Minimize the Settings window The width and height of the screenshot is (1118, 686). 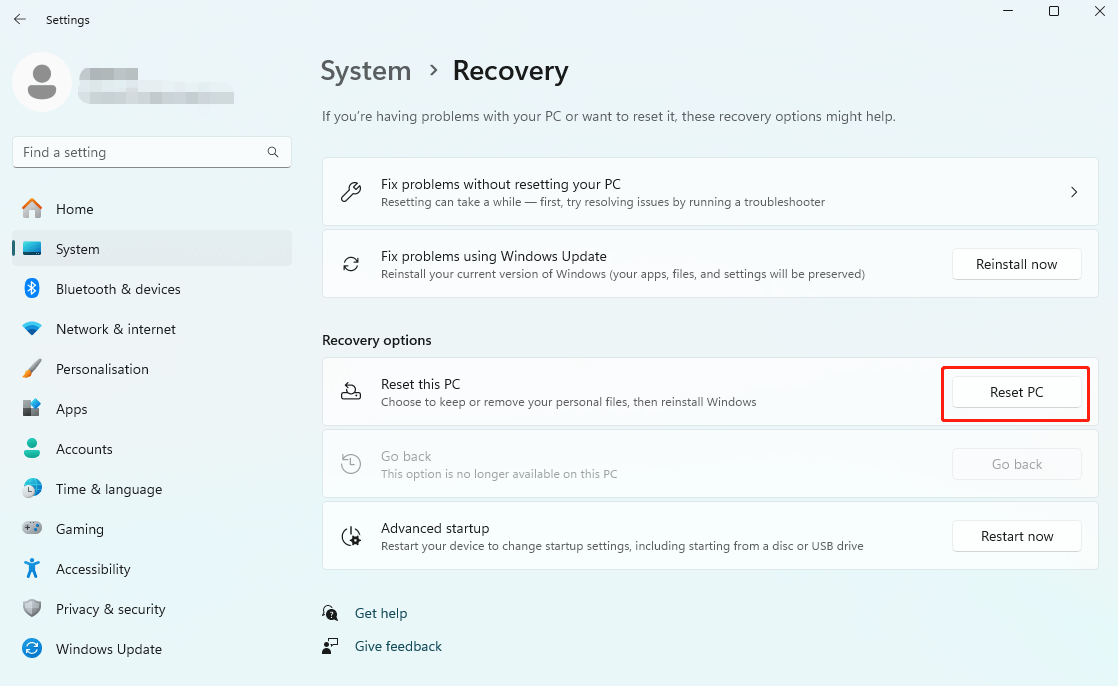1008,11
